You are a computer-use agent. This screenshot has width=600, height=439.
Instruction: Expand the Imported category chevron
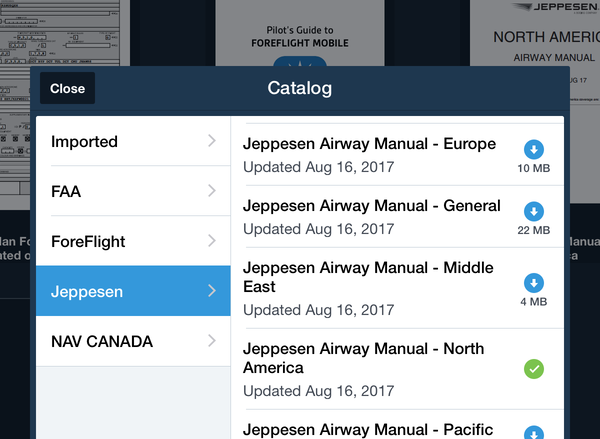point(212,141)
